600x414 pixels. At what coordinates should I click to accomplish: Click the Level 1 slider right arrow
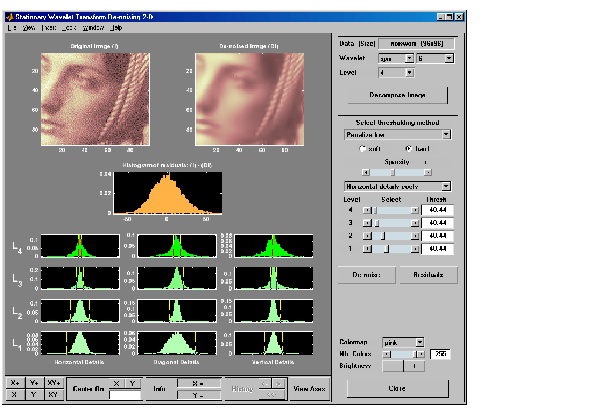coord(415,249)
